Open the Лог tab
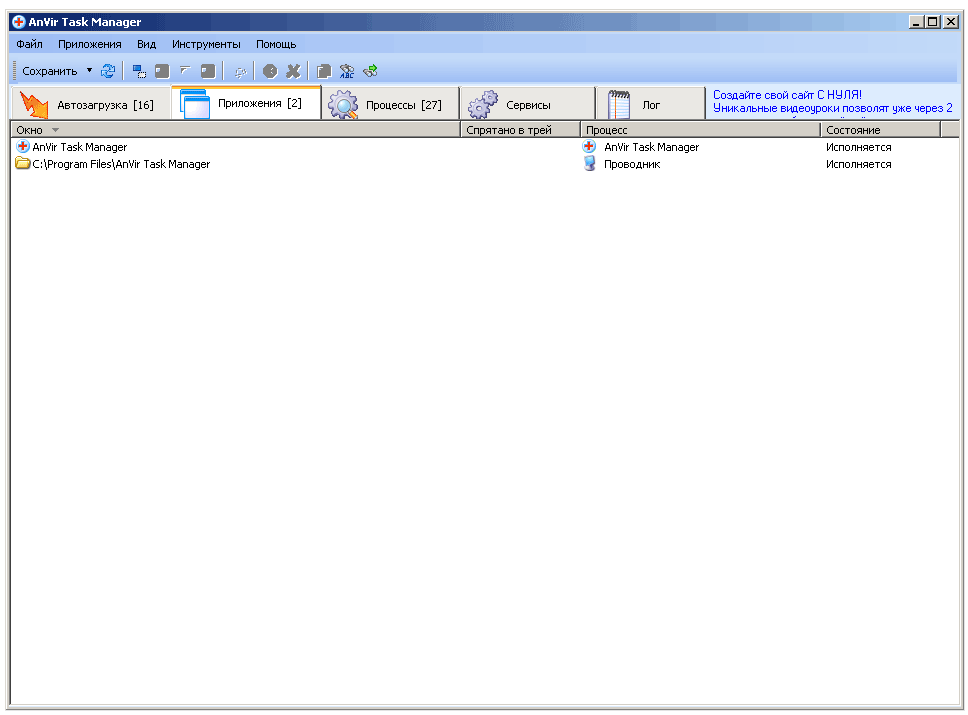 click(x=650, y=104)
